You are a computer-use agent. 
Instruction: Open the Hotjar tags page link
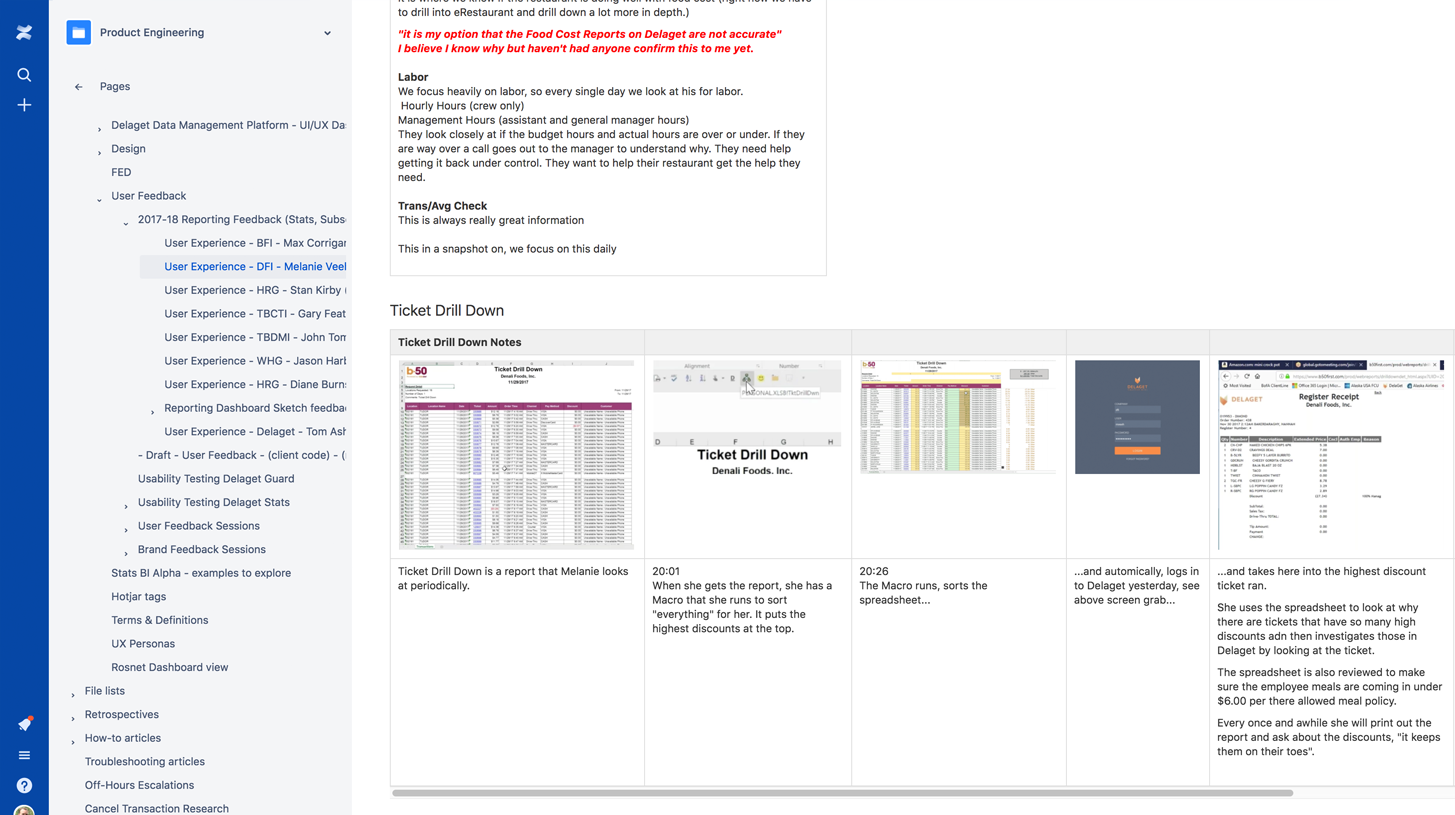pos(138,596)
